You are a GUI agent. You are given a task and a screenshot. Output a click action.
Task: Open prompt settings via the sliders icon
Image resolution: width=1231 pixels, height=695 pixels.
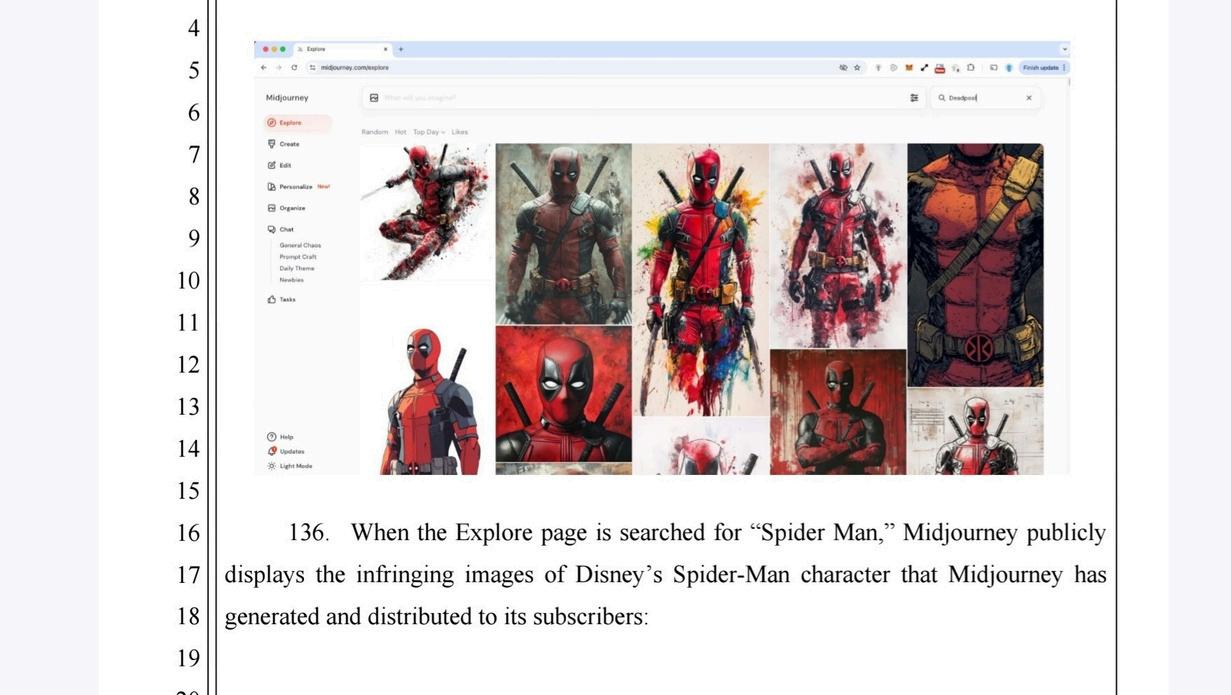pos(914,98)
